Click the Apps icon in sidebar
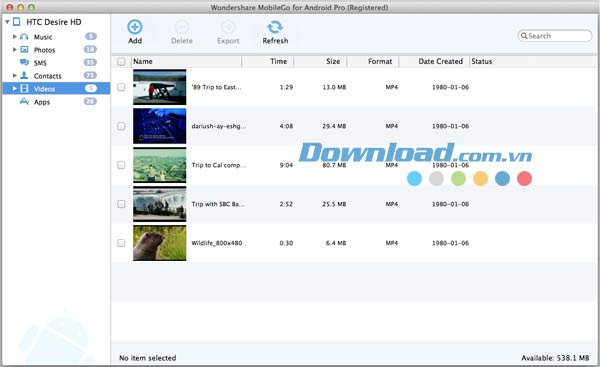600x367 pixels. [24, 101]
